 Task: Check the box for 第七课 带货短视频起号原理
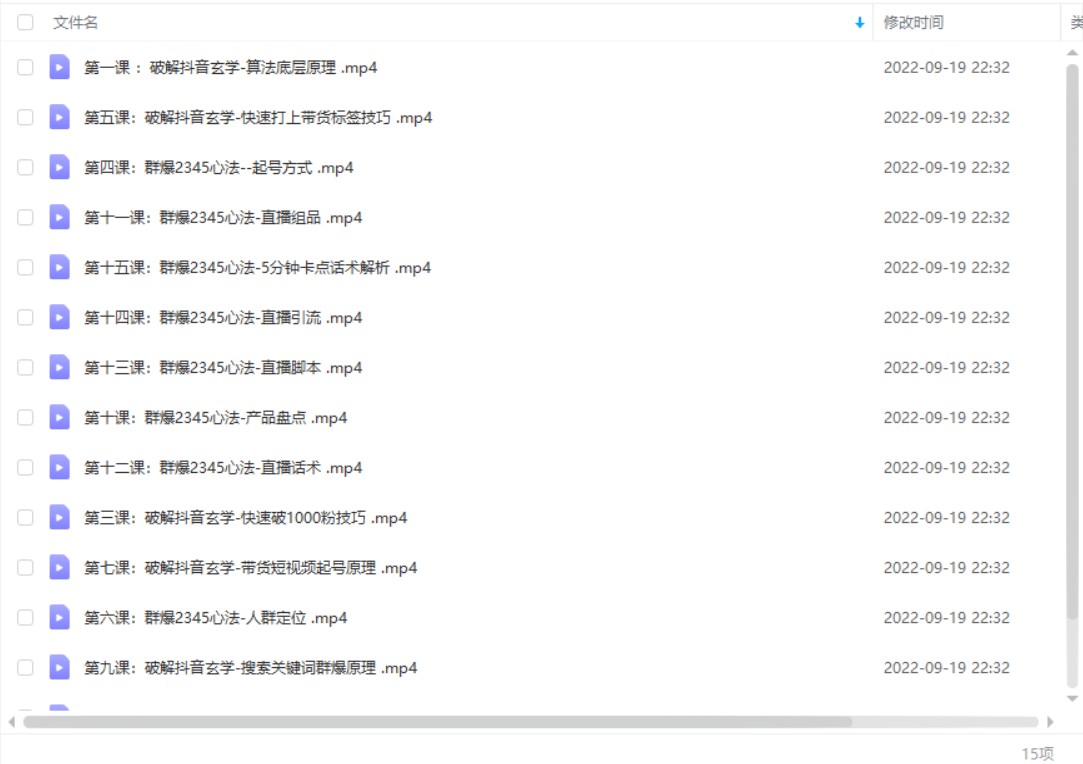[26, 568]
